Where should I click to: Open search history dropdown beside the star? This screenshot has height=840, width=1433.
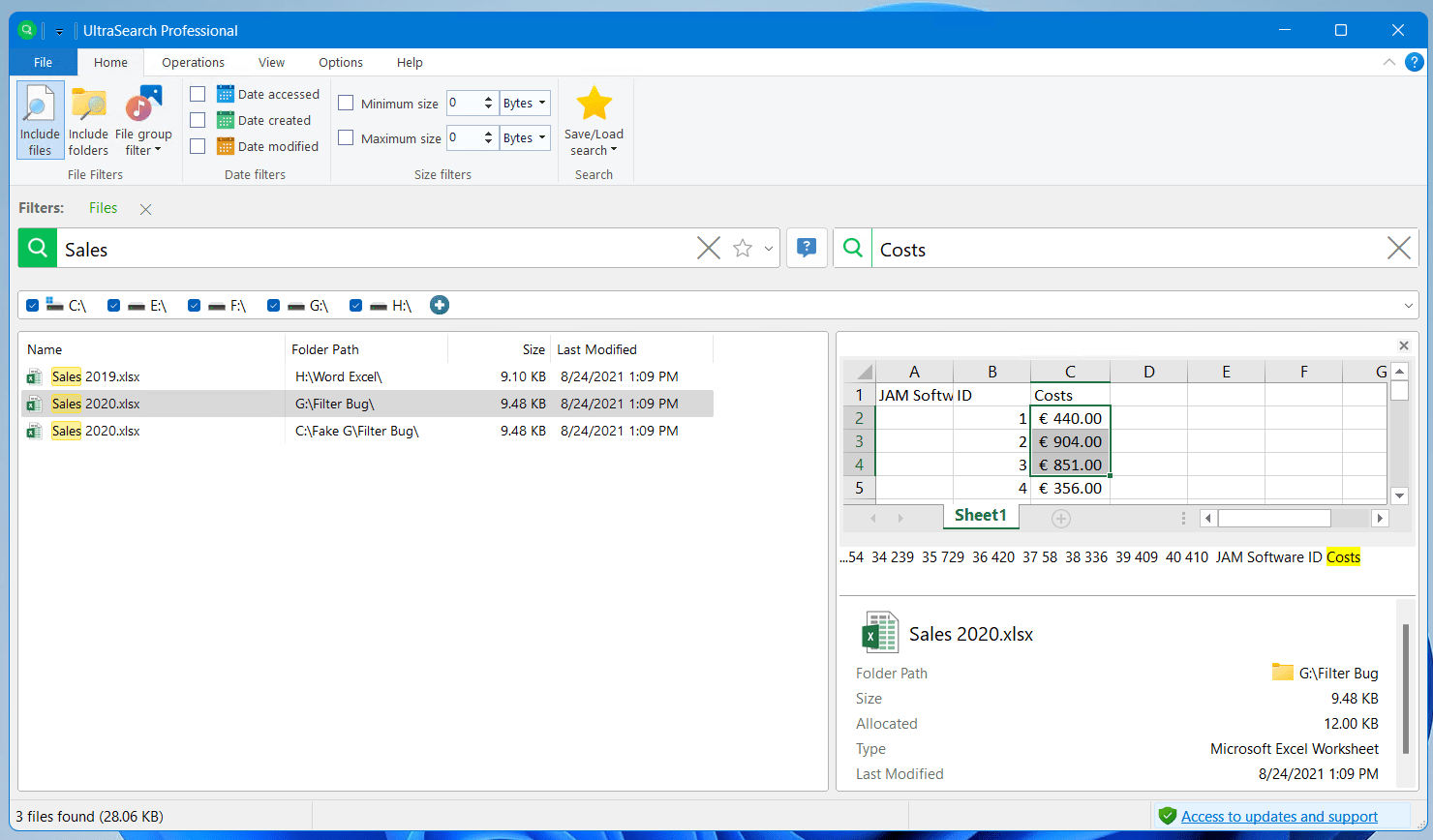tap(769, 249)
